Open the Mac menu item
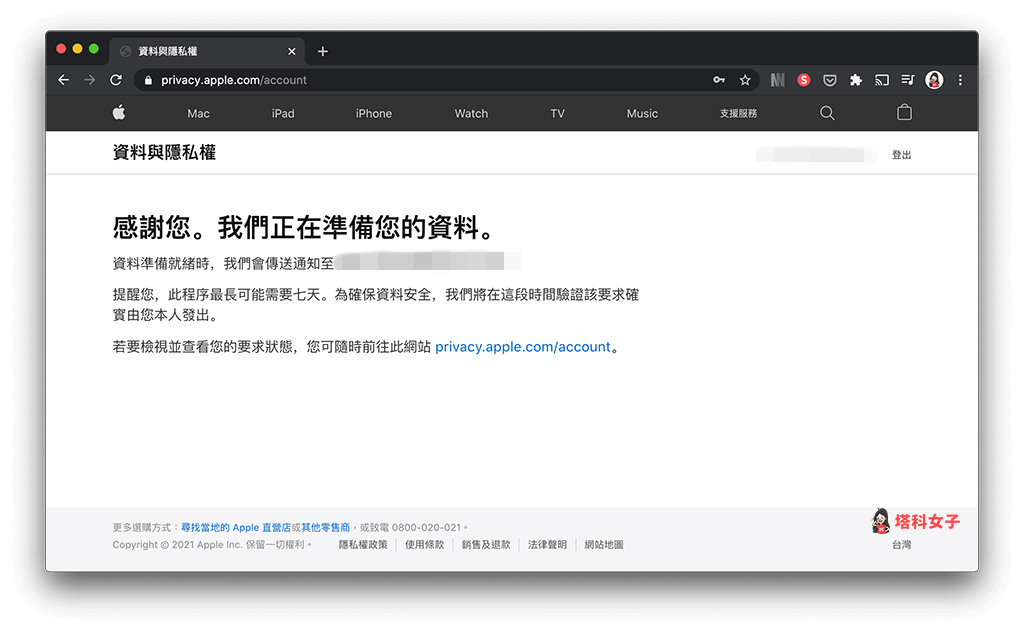 [199, 114]
